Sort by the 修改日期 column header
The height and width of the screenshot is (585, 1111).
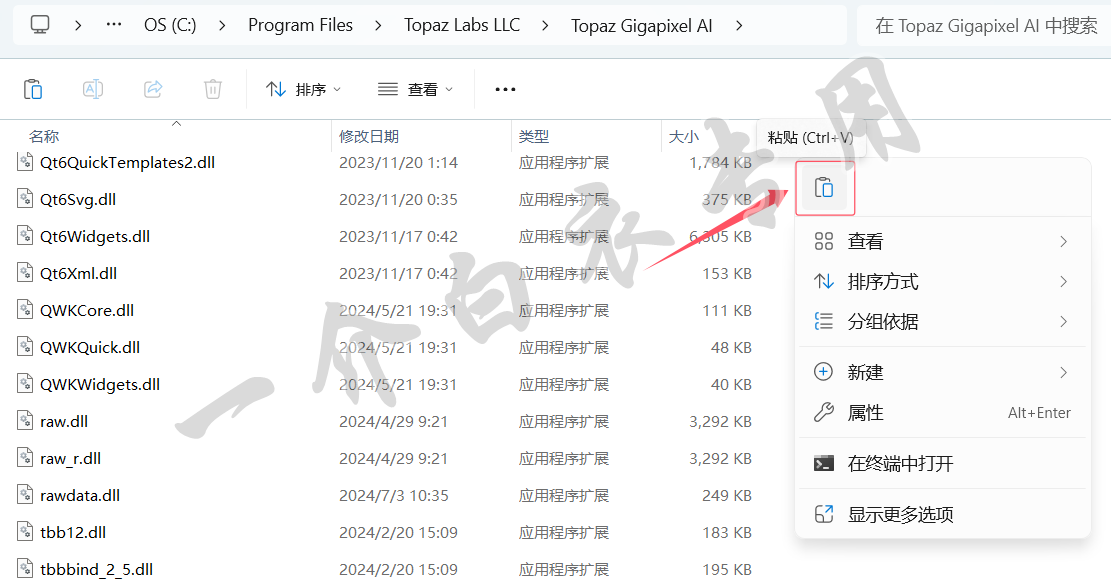coord(369,136)
